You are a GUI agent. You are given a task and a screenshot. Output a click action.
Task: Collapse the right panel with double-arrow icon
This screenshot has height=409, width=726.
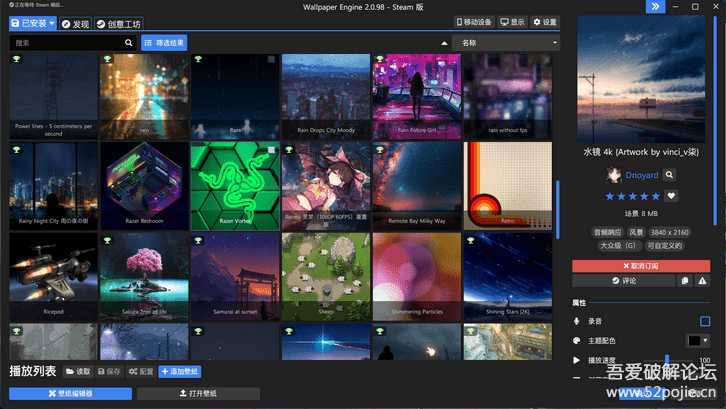click(x=655, y=6)
